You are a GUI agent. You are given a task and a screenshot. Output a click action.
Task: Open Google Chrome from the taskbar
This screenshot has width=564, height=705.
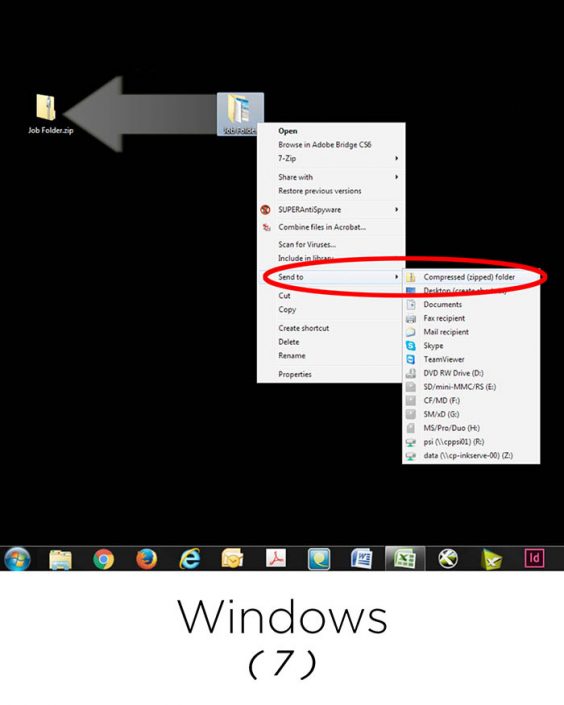coord(103,559)
